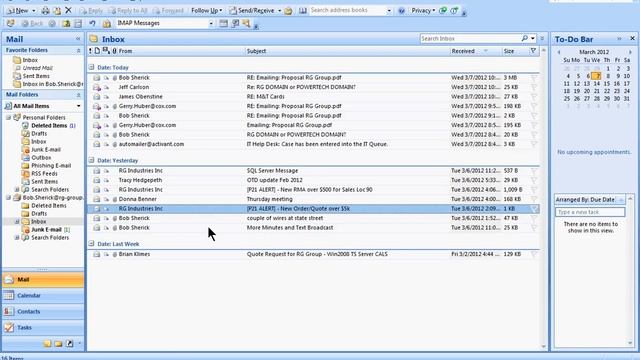Click the filter funnel column header icon

click(533, 51)
